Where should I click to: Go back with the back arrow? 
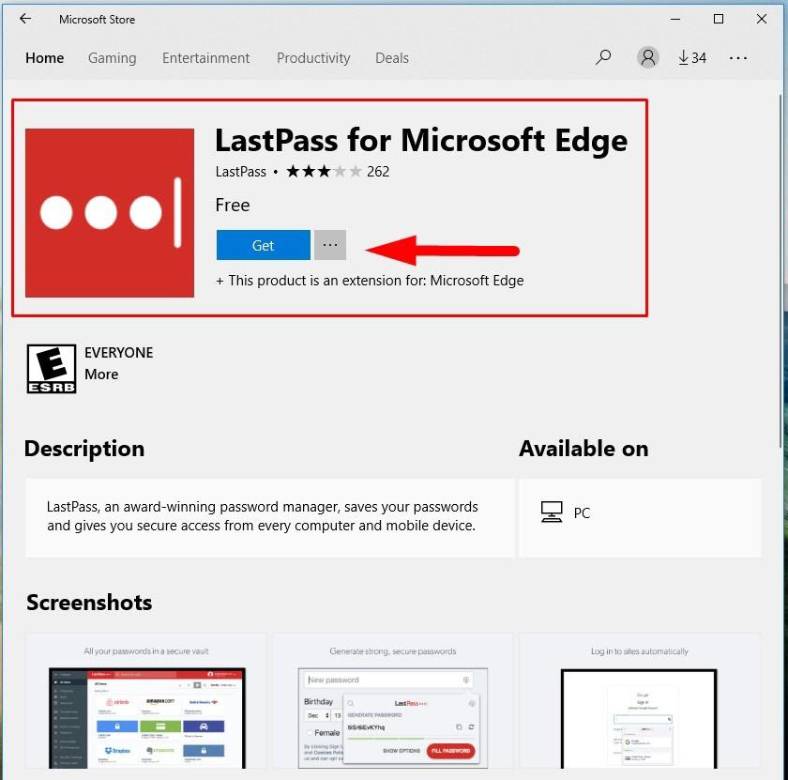tap(25, 19)
